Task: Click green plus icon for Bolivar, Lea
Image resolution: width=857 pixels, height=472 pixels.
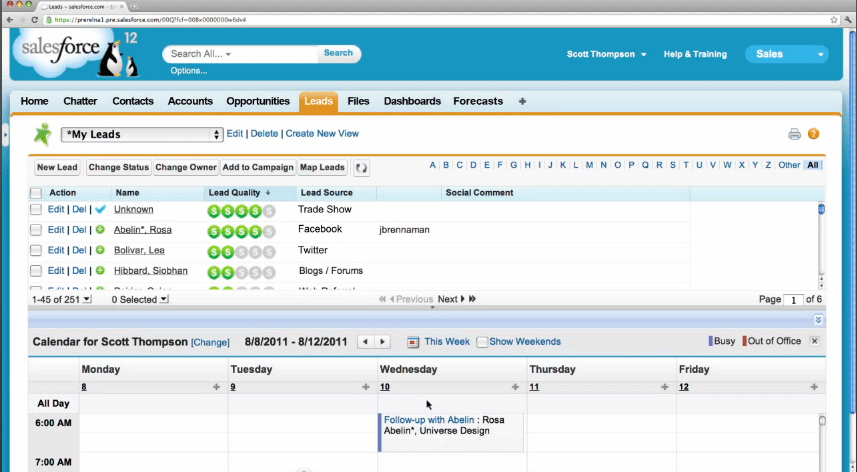Action: coord(100,250)
